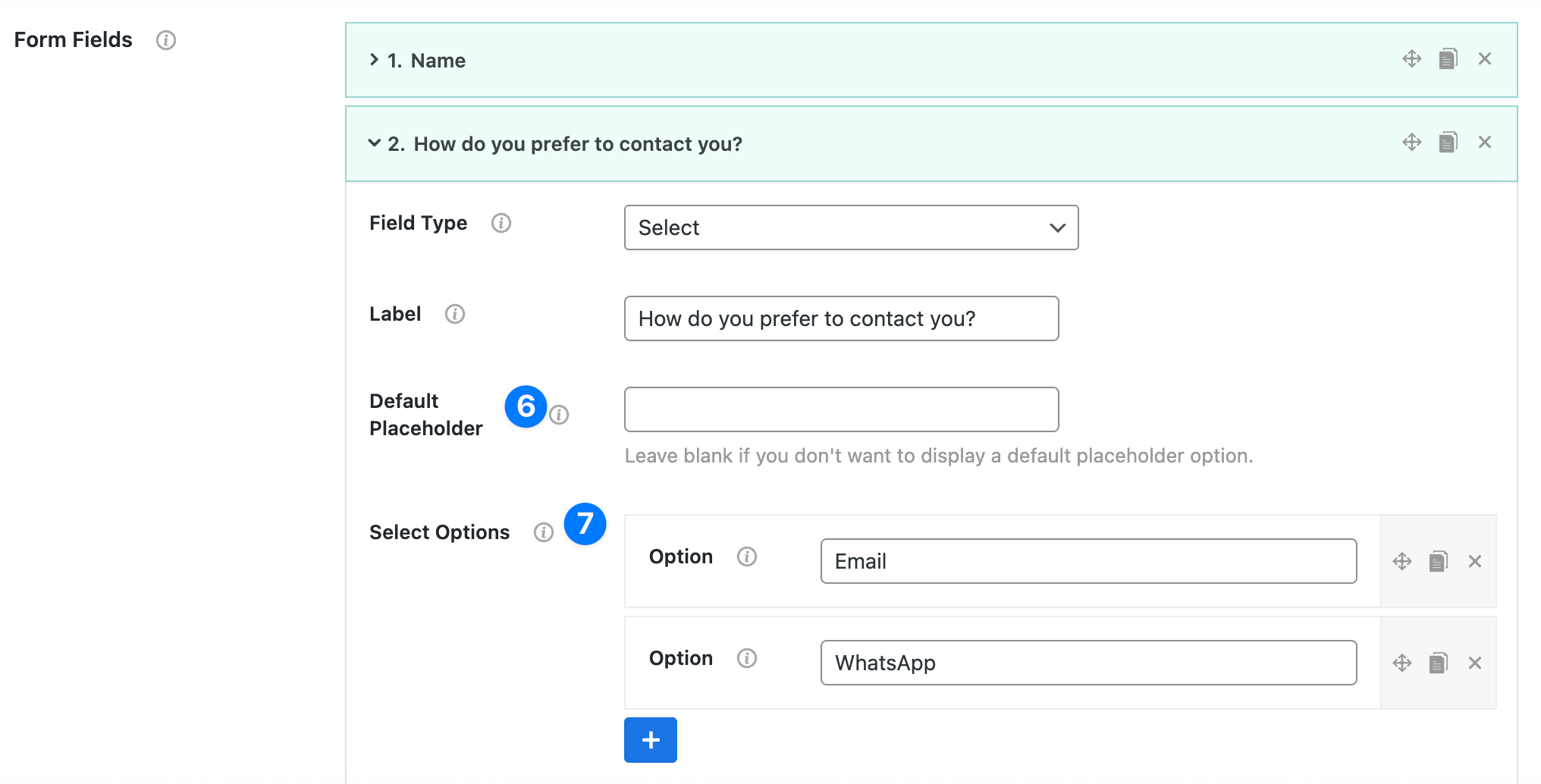
Task: Add a new select option
Action: click(x=650, y=740)
